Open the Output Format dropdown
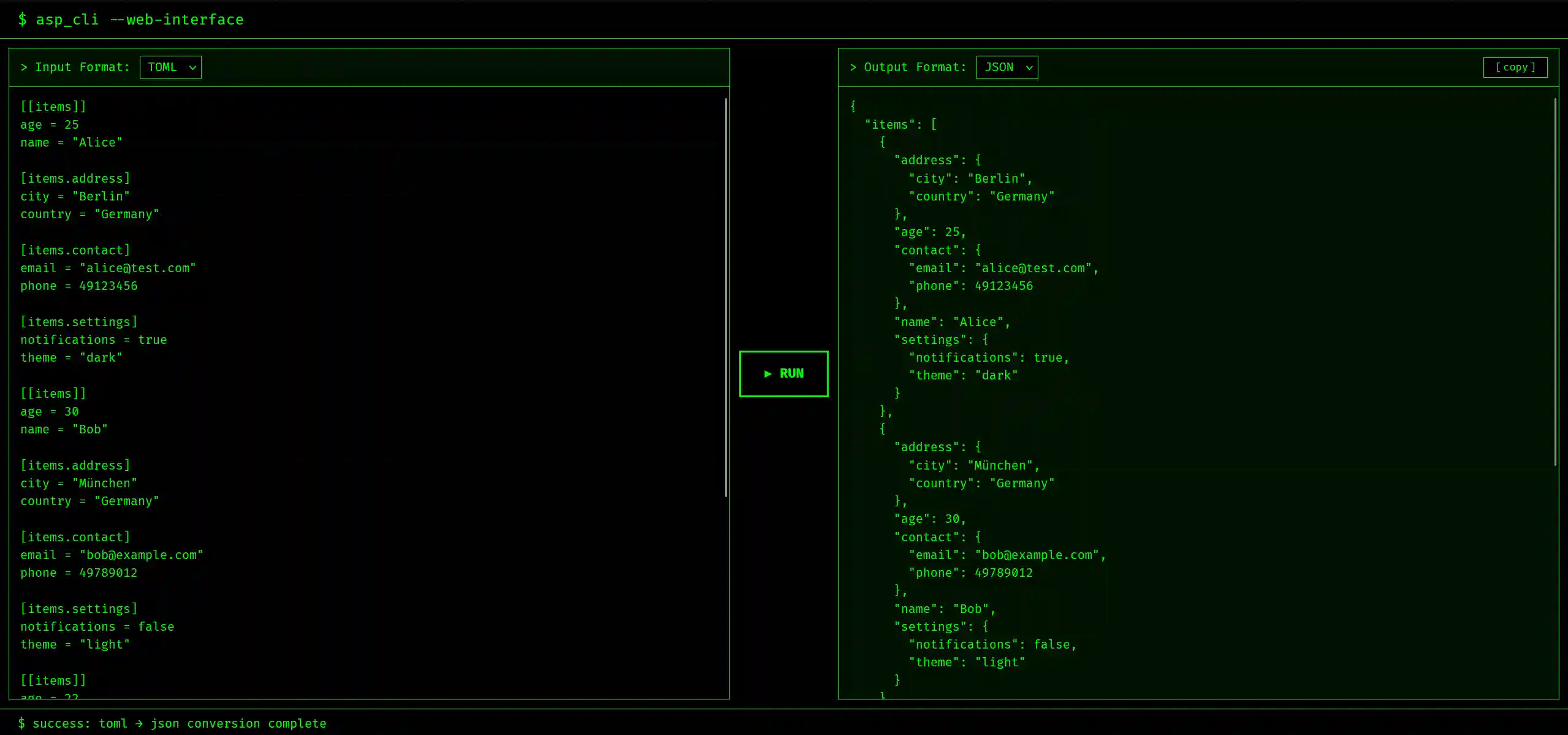The image size is (1568, 735). (1006, 67)
